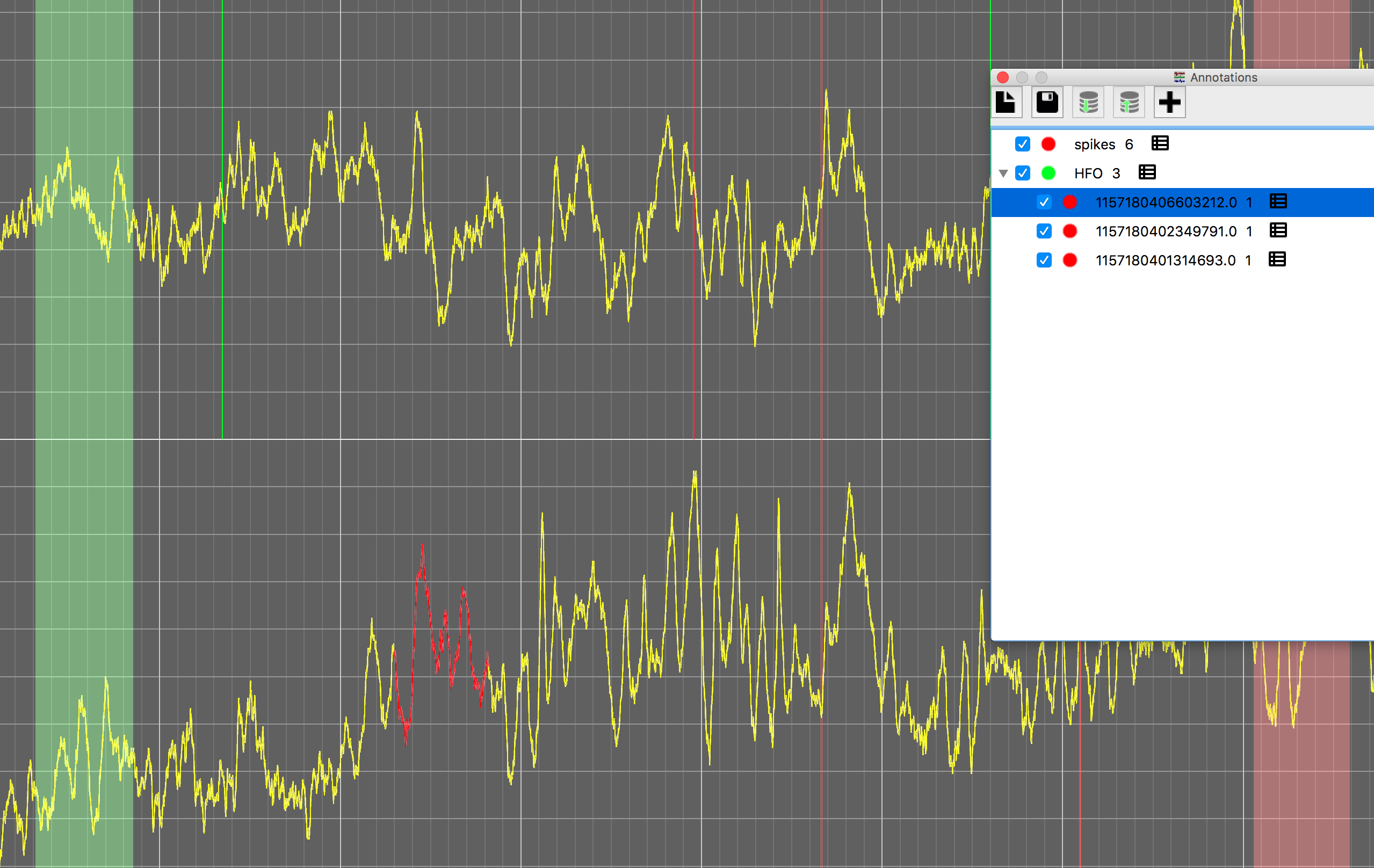Add a new annotation set with the plus icon
The height and width of the screenshot is (868, 1374).
click(1169, 102)
